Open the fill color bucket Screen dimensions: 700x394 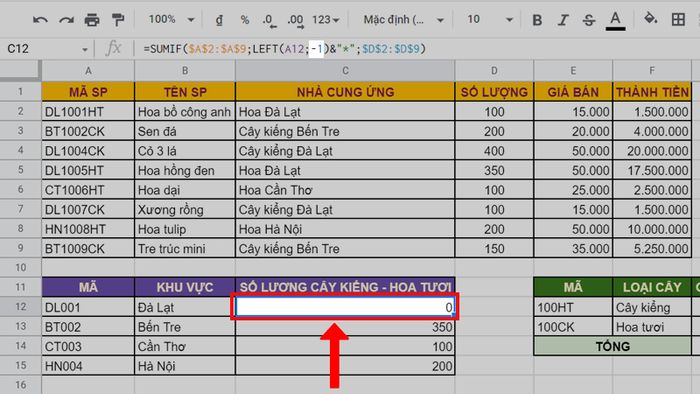(650, 19)
